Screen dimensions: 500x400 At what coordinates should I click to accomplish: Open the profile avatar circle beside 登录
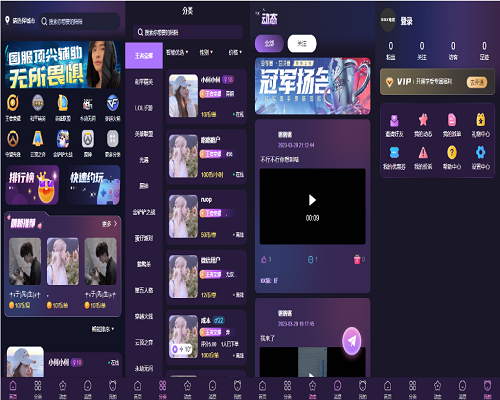(388, 20)
